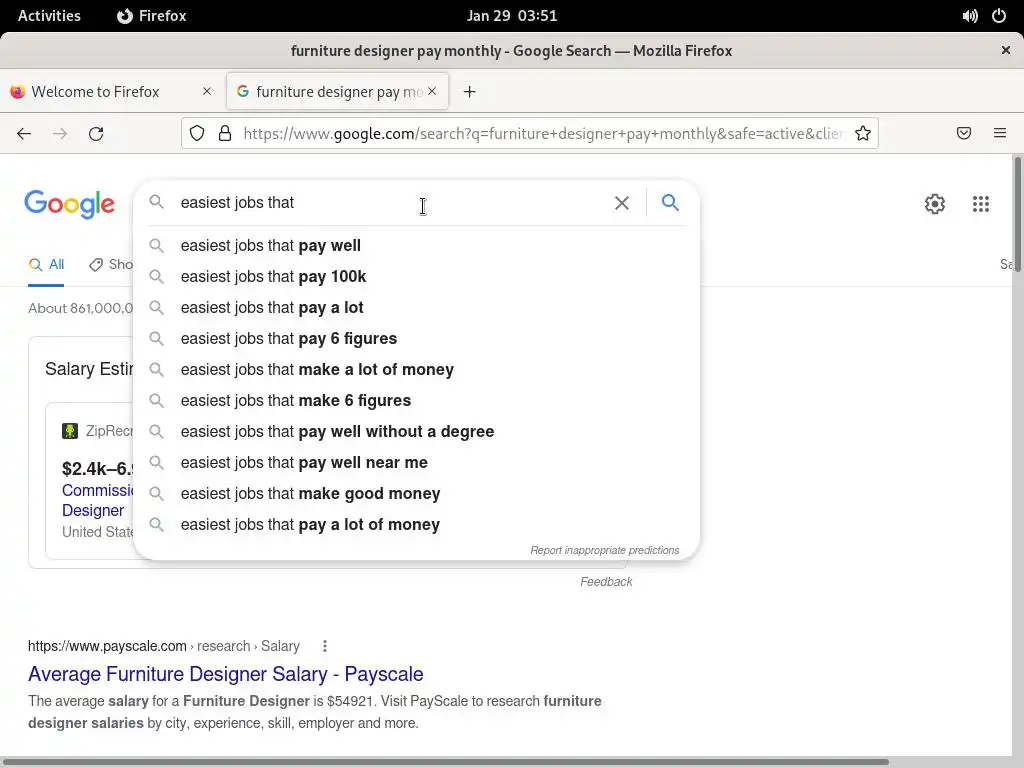Click the blue magnifier search button
1024x768 pixels.
670,203
